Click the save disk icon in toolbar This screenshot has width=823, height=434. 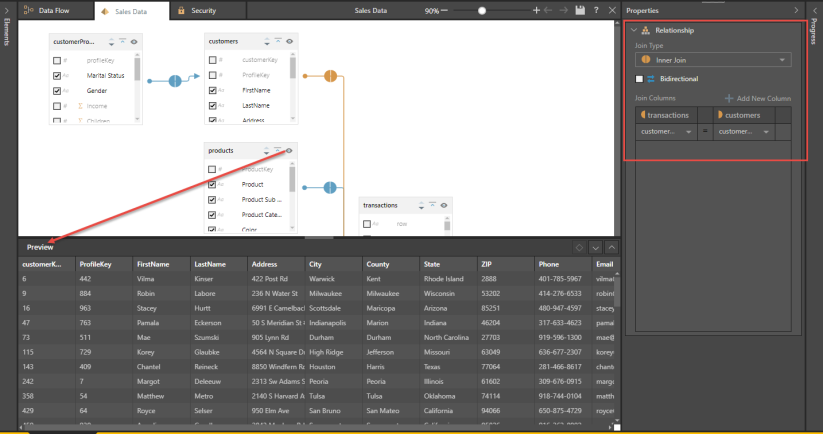coord(580,10)
